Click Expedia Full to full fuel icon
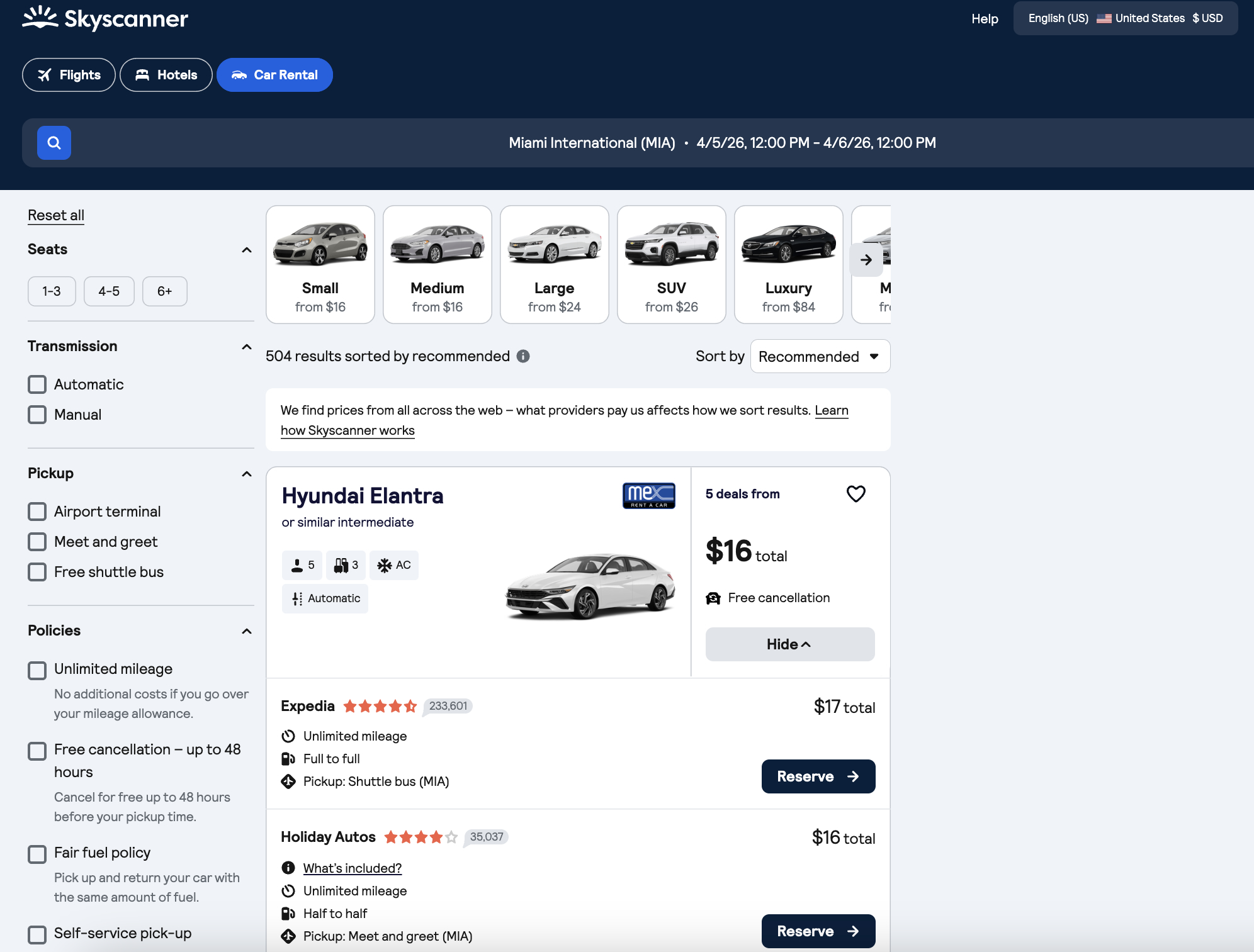The image size is (1254, 952). 288,759
